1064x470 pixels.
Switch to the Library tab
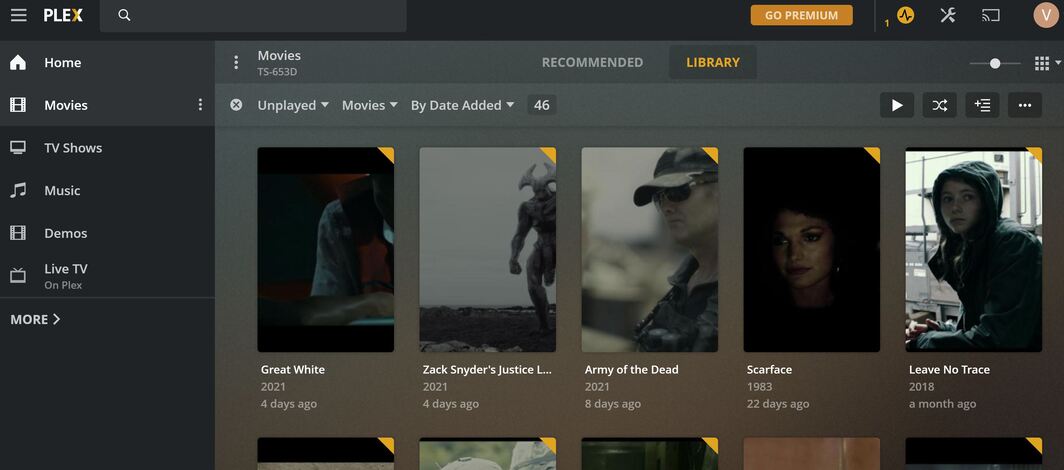(712, 62)
